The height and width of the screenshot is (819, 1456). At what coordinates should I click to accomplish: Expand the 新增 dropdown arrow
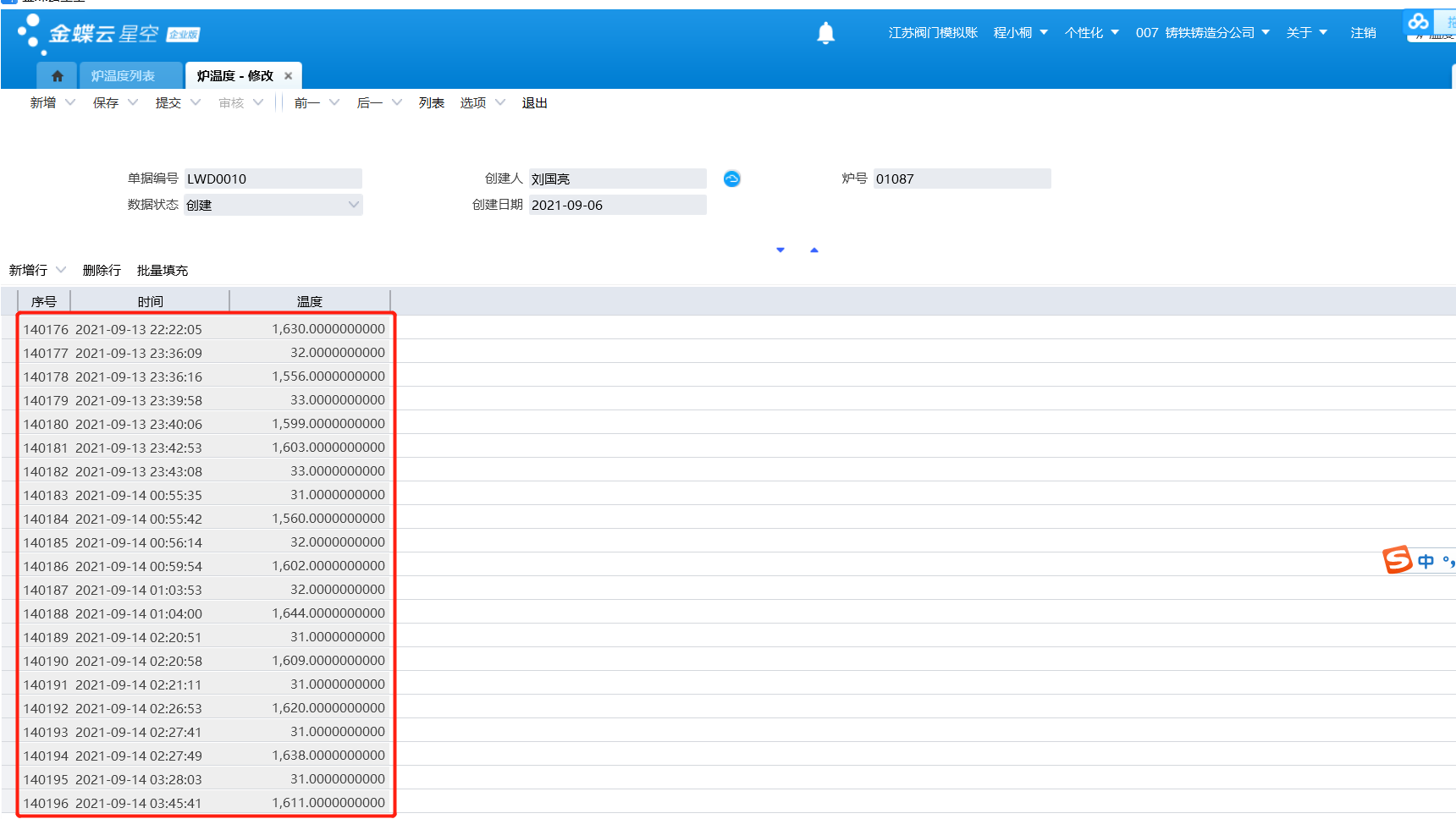(x=70, y=102)
